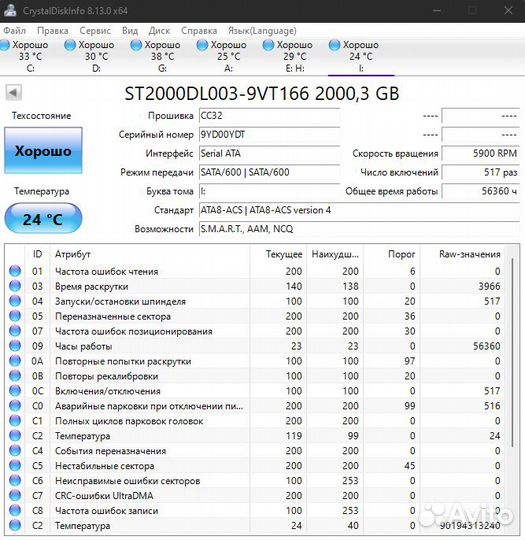
Task: Open the Файл menu
Action: [x=14, y=31]
